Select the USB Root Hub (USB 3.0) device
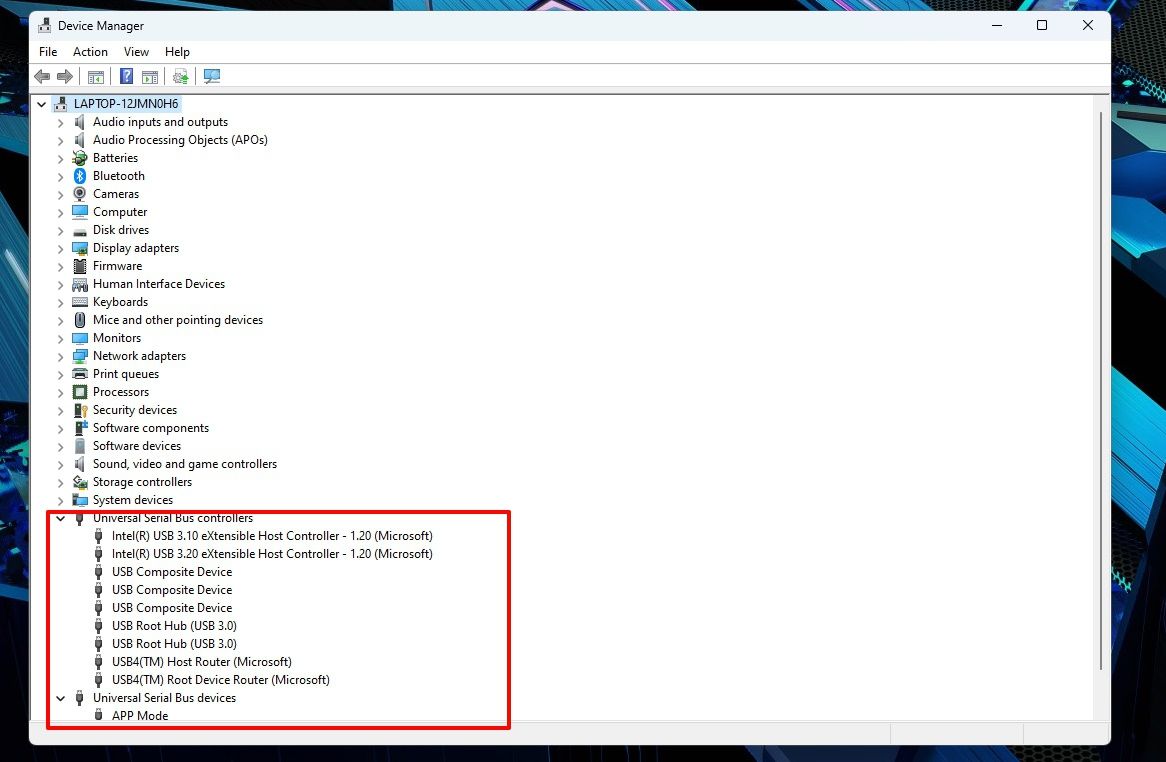Viewport: 1166px width, 762px height. tap(174, 625)
